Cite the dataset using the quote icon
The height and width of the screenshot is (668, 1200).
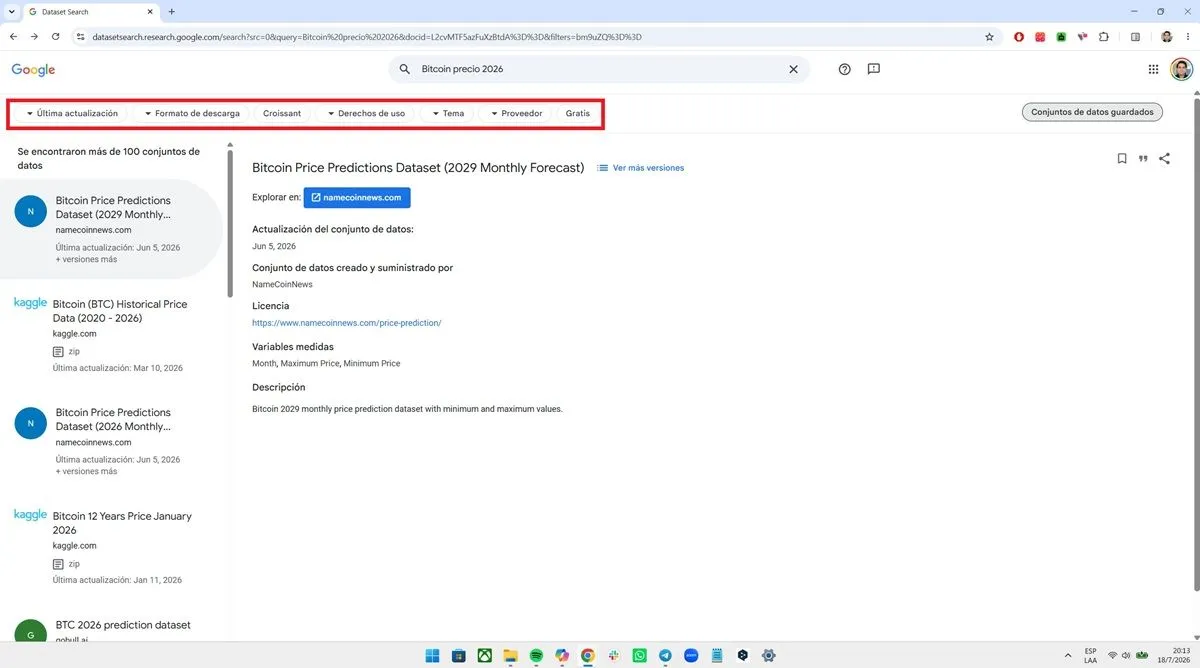pos(1143,158)
